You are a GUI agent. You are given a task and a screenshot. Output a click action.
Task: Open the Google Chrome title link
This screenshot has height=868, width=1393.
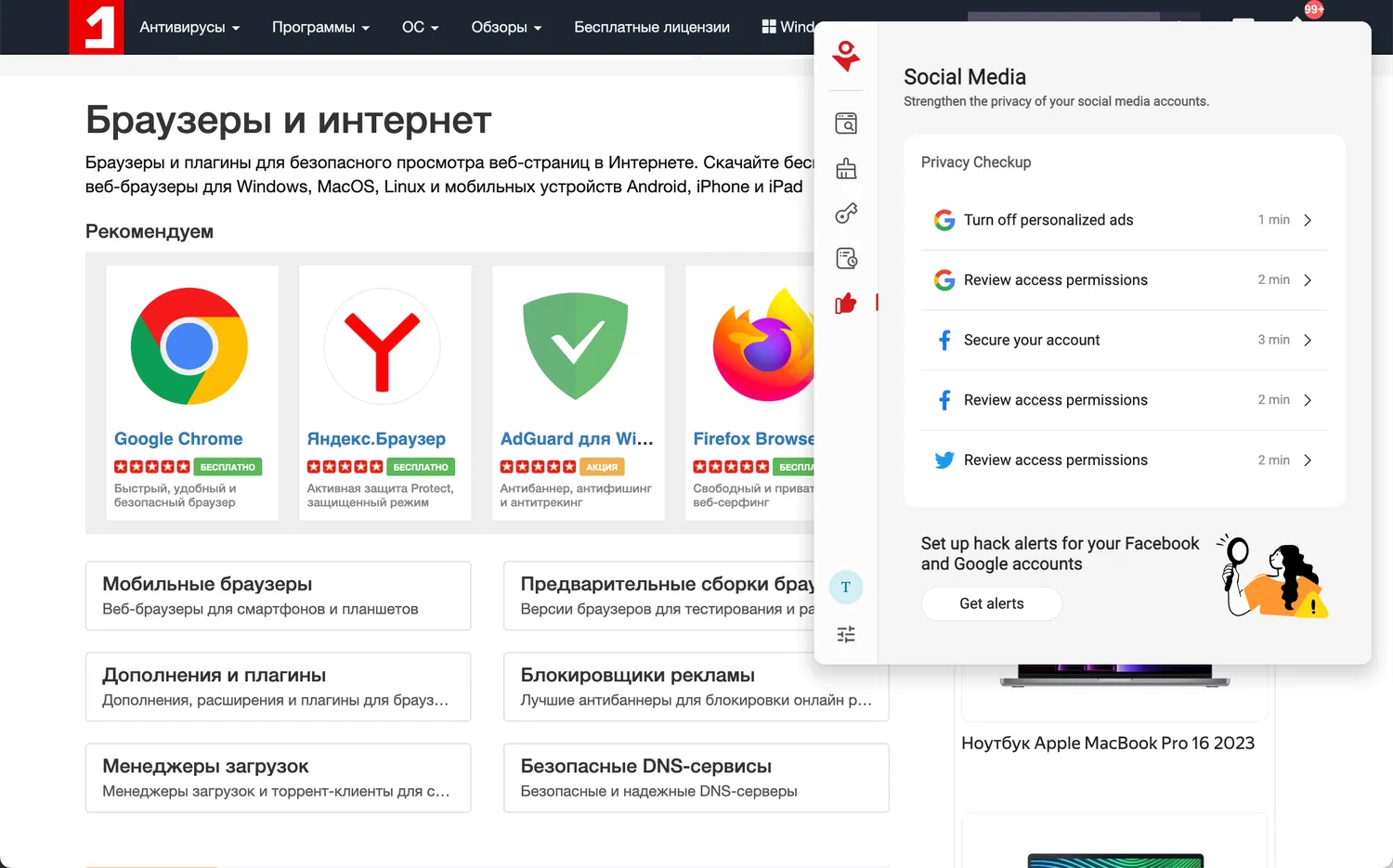pos(178,439)
